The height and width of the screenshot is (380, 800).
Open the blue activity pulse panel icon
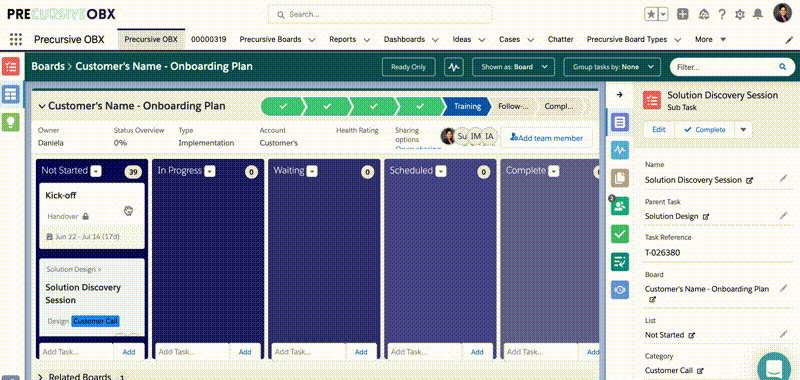click(x=619, y=150)
